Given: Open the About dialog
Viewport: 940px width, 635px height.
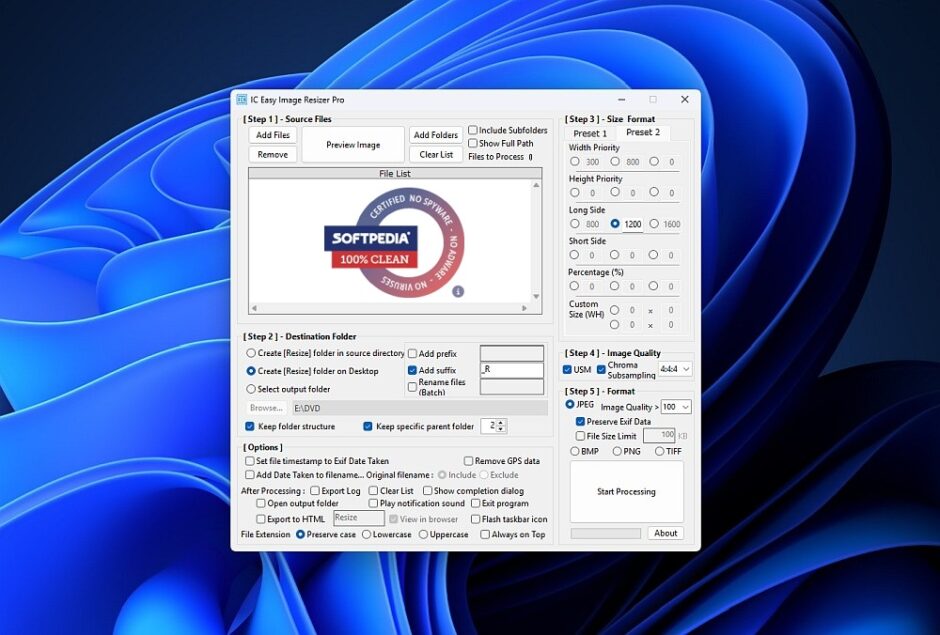Looking at the screenshot, I should coord(666,533).
